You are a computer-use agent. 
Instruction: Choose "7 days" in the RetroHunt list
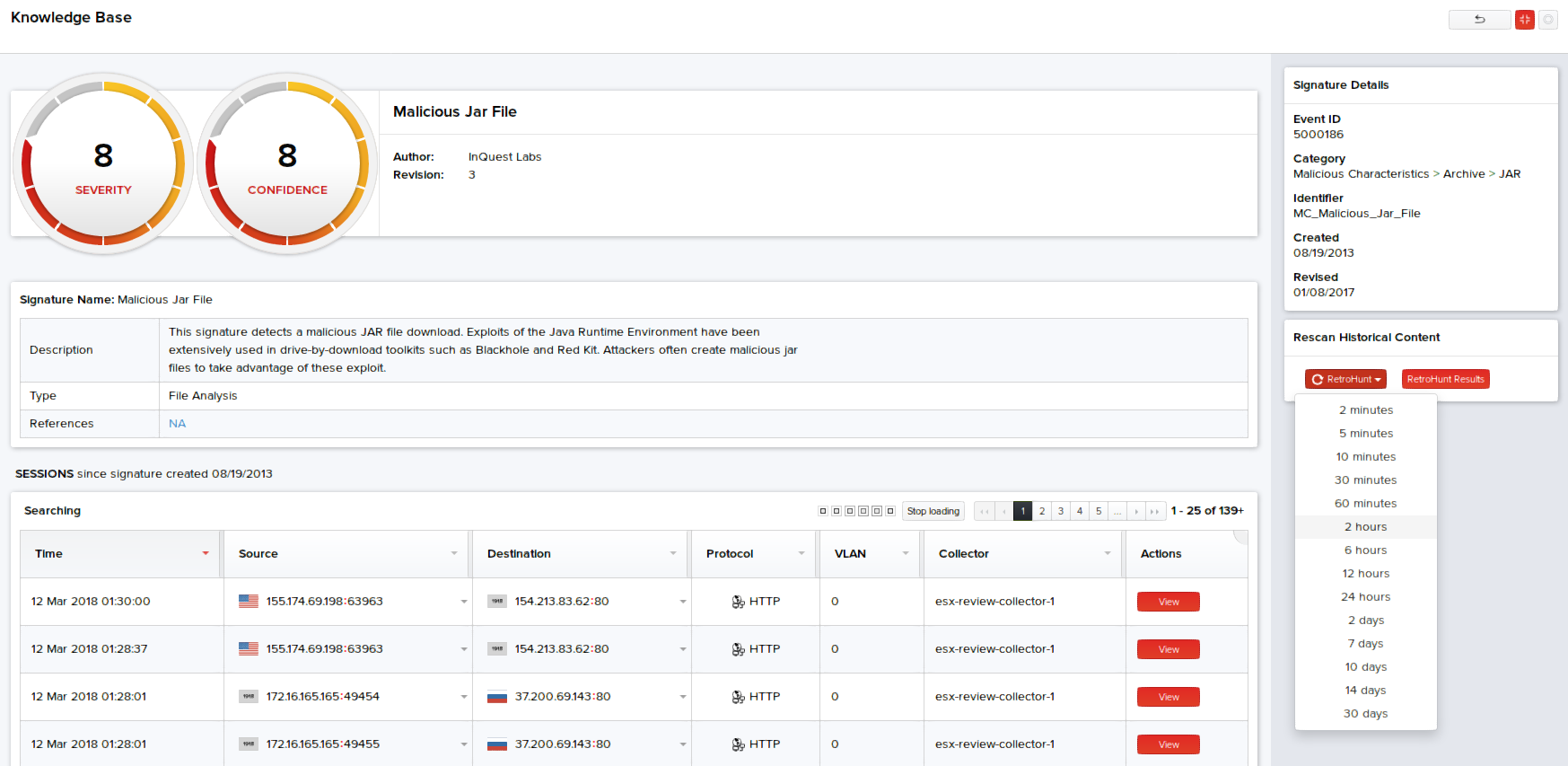click(x=1365, y=644)
